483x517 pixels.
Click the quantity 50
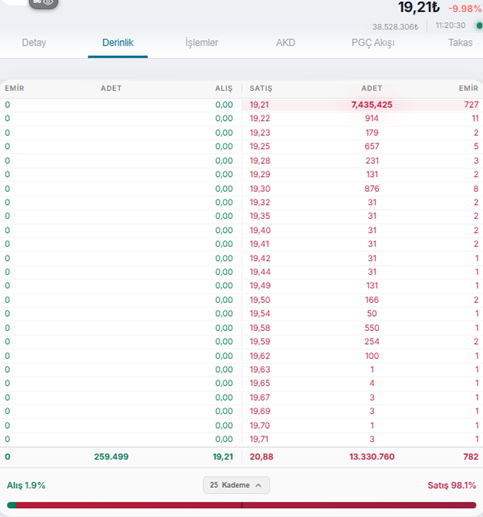372,314
